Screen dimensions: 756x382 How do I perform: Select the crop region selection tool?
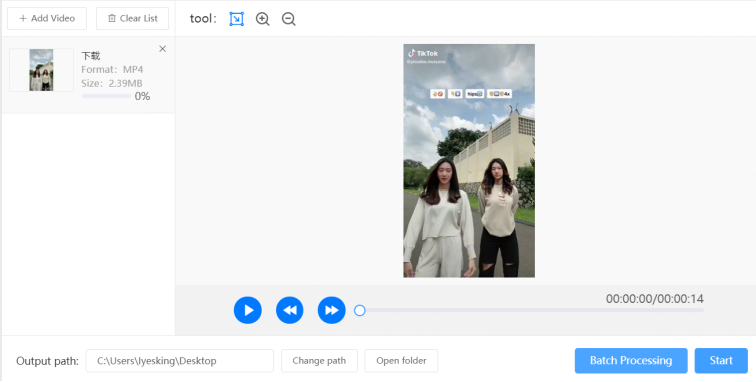tap(236, 19)
